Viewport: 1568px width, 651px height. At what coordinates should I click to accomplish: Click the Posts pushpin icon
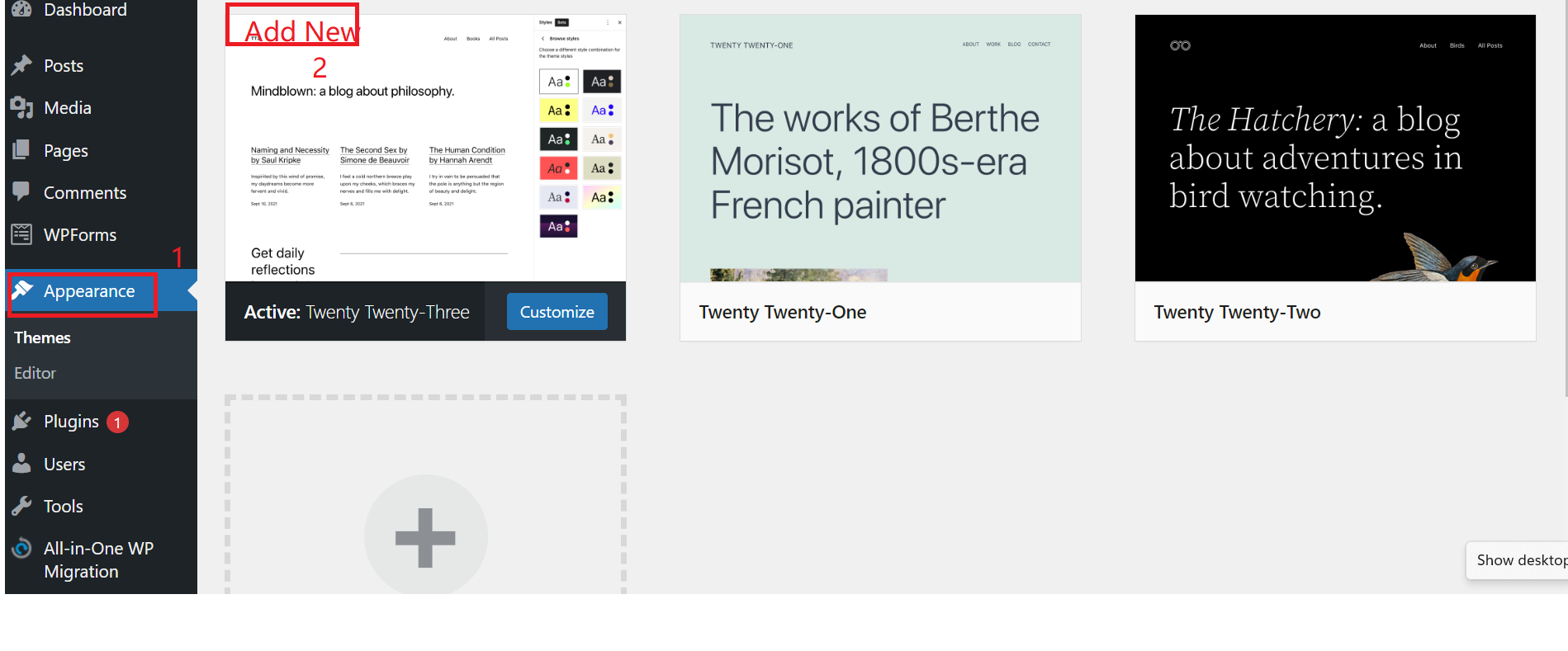click(22, 65)
